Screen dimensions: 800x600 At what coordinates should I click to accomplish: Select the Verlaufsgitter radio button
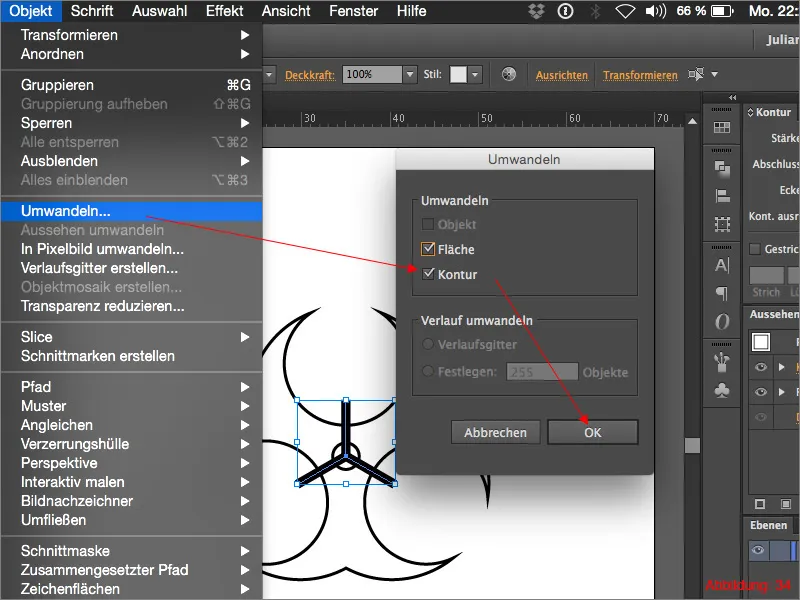click(428, 344)
